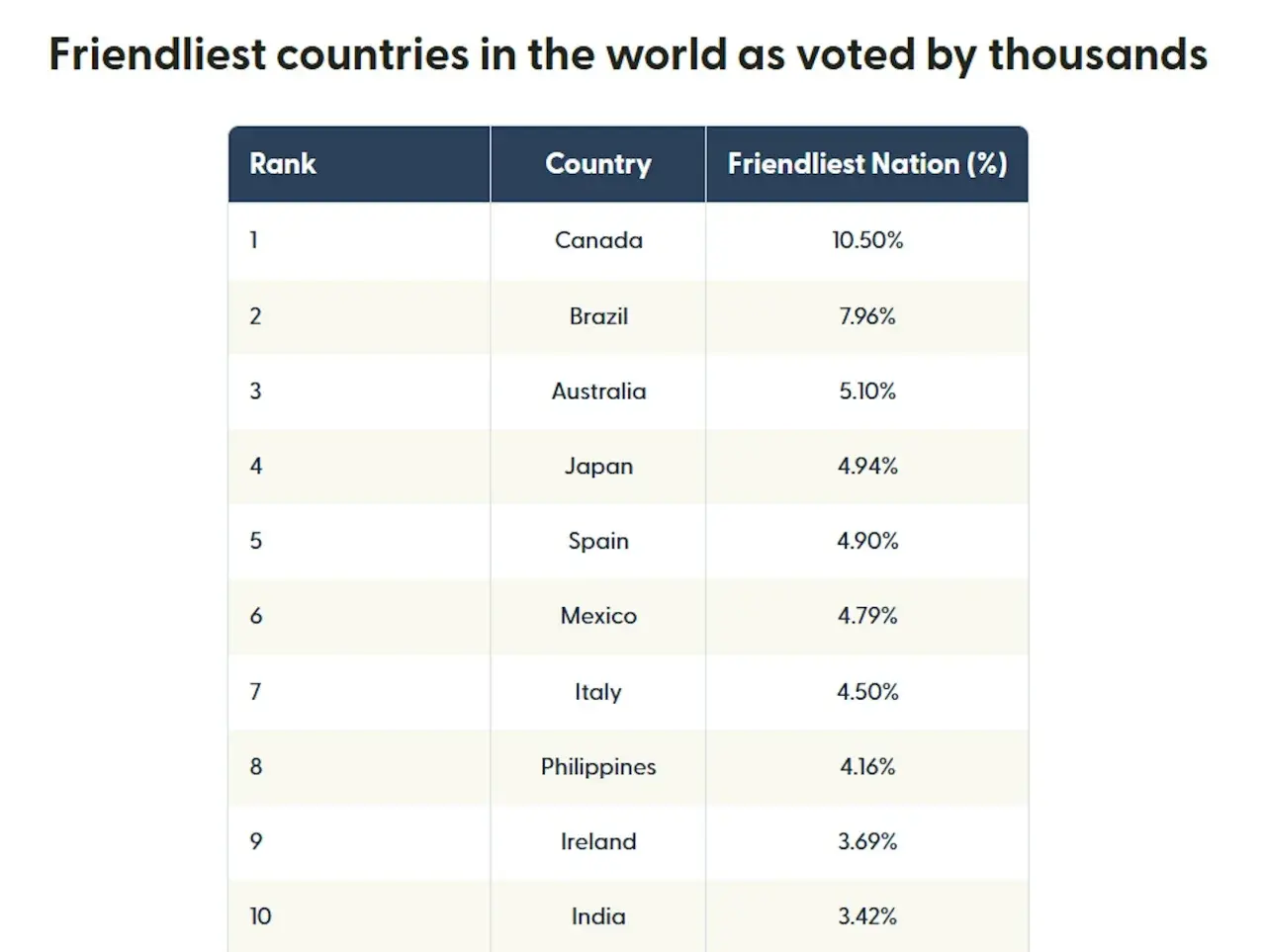This screenshot has height=952, width=1266.
Task: Click the Friendliest Nation (%) header
Action: 867,164
